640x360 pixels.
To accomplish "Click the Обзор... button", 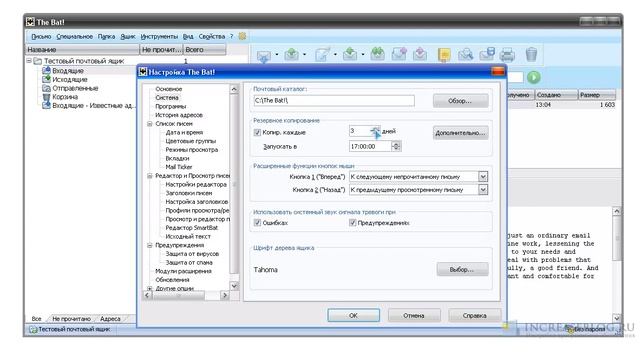I will click(460, 100).
